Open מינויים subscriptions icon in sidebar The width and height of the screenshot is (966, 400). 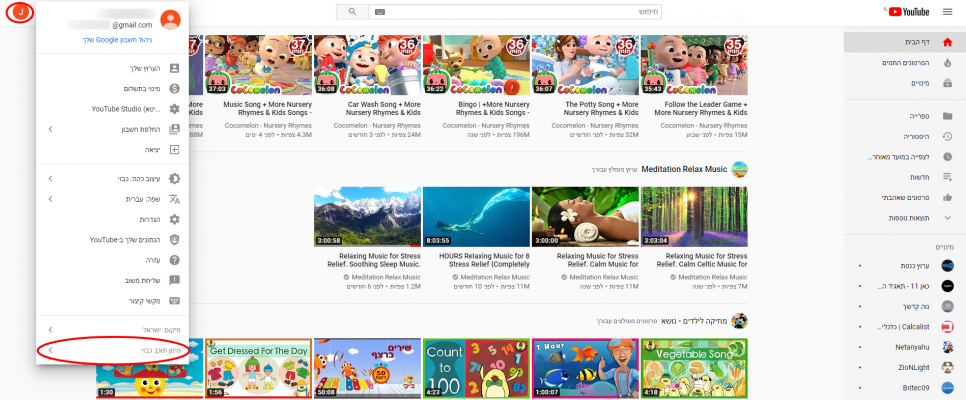coord(948,83)
